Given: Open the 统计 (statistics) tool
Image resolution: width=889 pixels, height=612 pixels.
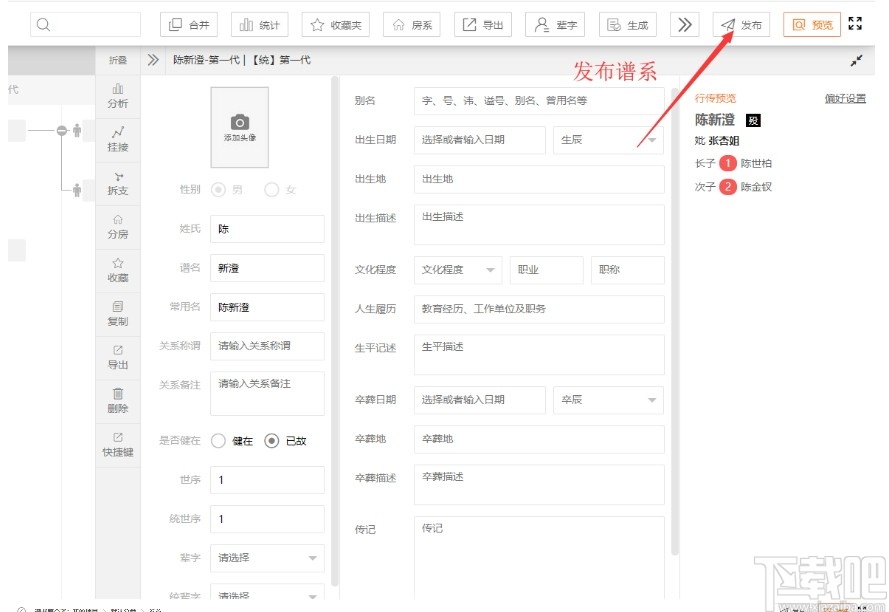Looking at the screenshot, I should pos(259,24).
